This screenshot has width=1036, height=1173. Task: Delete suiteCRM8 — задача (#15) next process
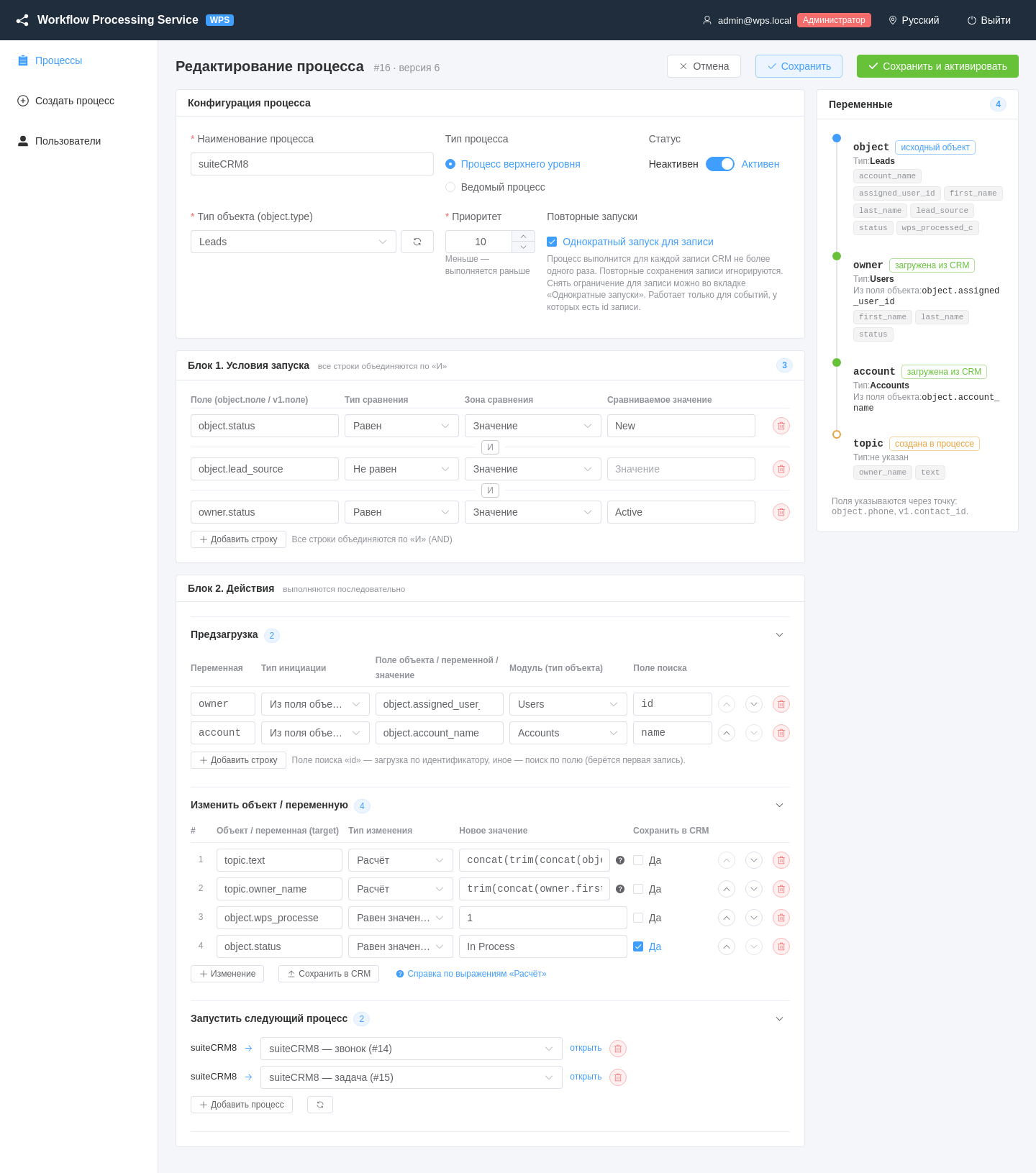coord(617,1077)
